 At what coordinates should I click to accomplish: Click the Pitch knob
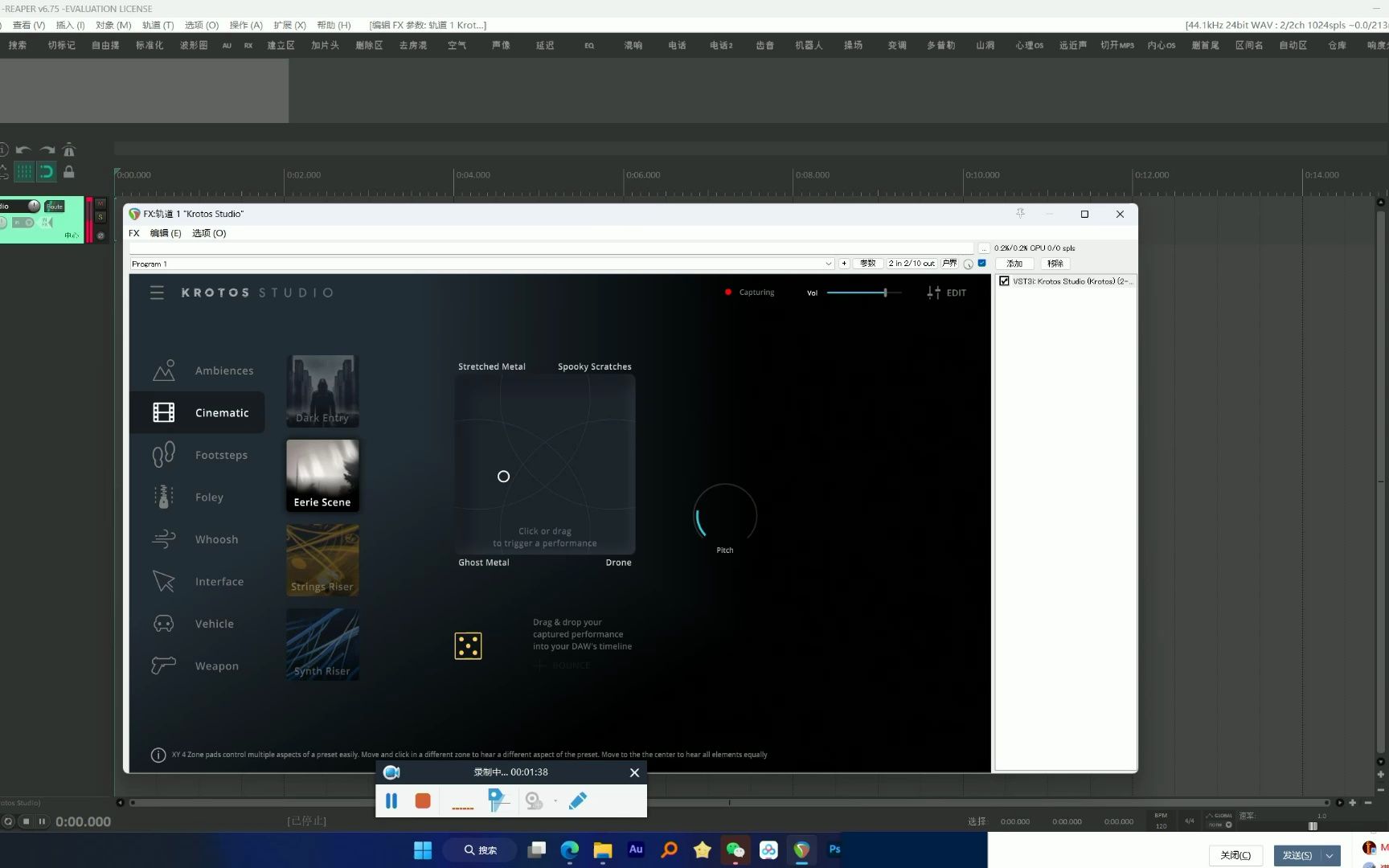pos(725,515)
